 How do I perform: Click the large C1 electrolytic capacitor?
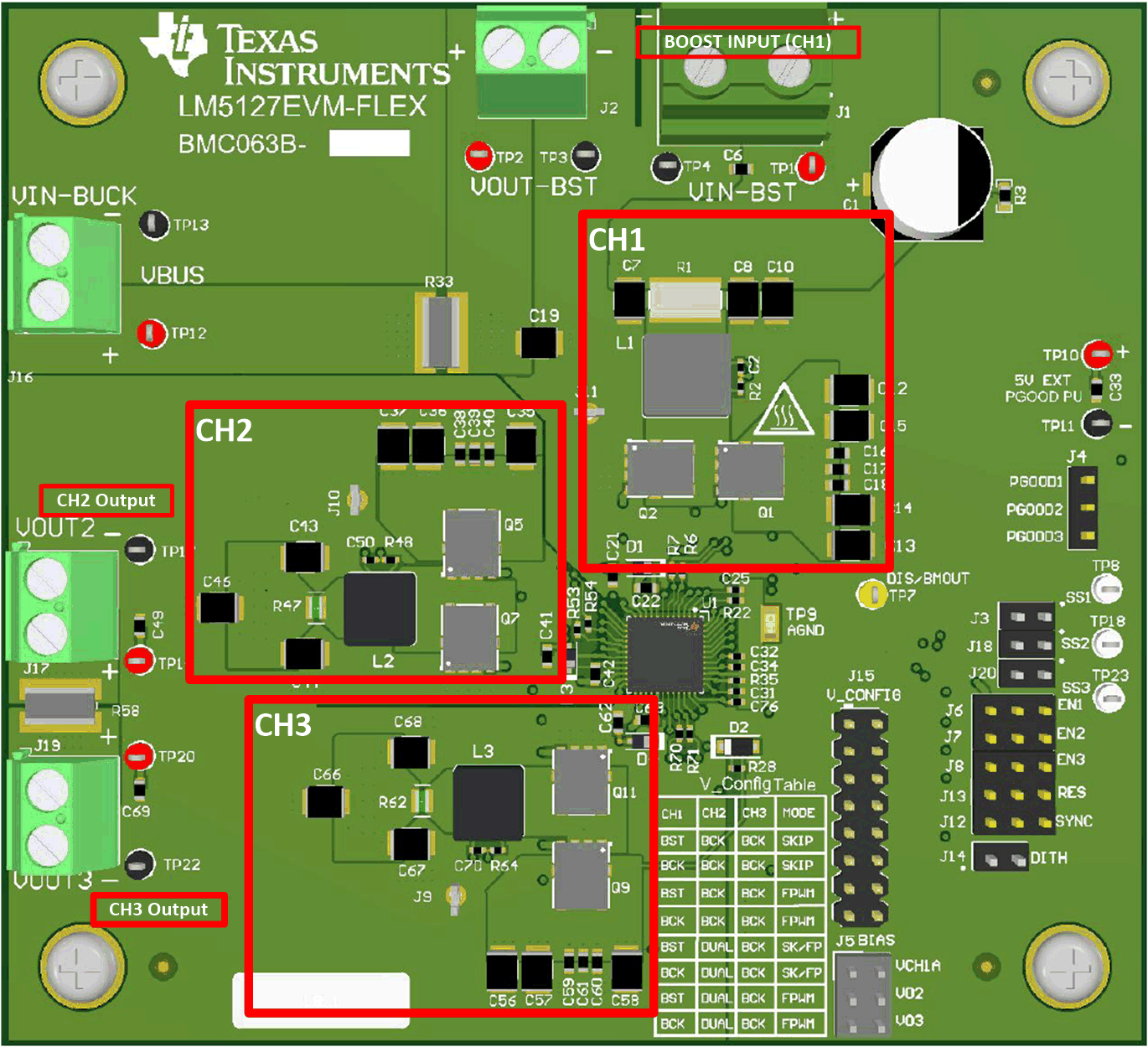(x=932, y=180)
